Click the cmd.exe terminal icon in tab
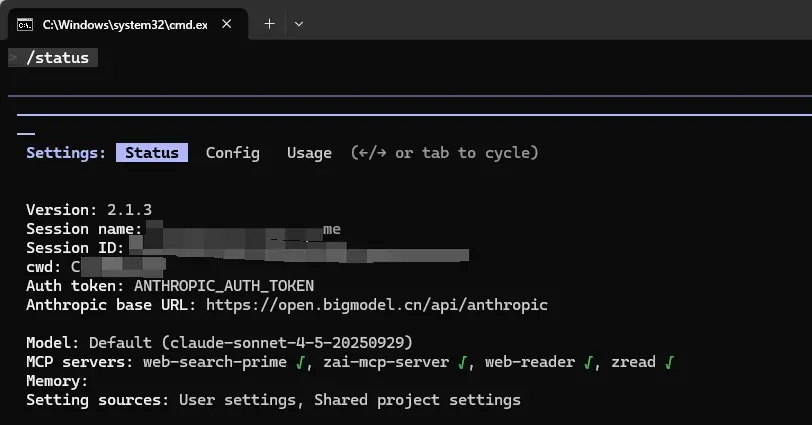 coord(24,24)
